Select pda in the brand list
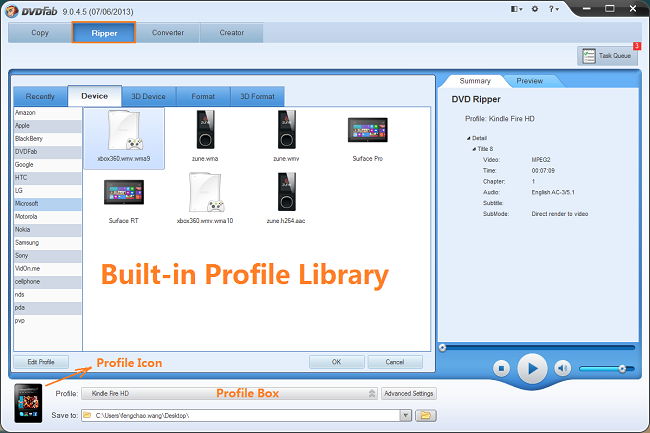650x433 pixels. pos(48,307)
